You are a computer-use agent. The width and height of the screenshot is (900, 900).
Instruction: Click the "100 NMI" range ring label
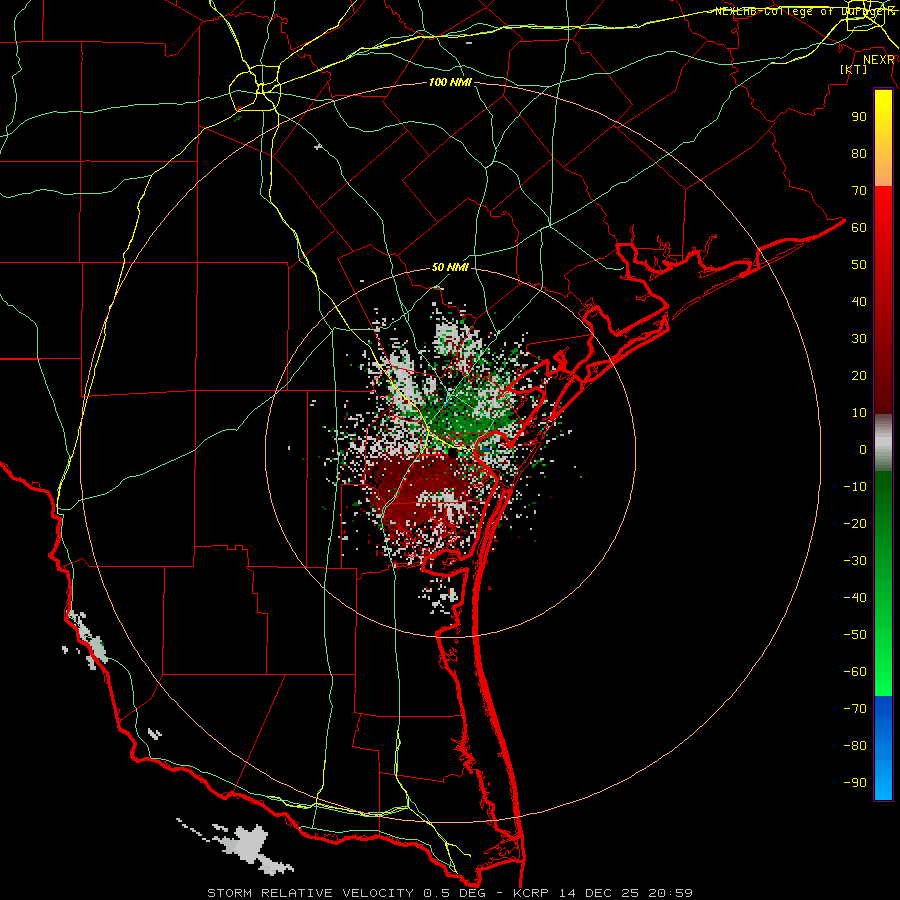[x=450, y=83]
